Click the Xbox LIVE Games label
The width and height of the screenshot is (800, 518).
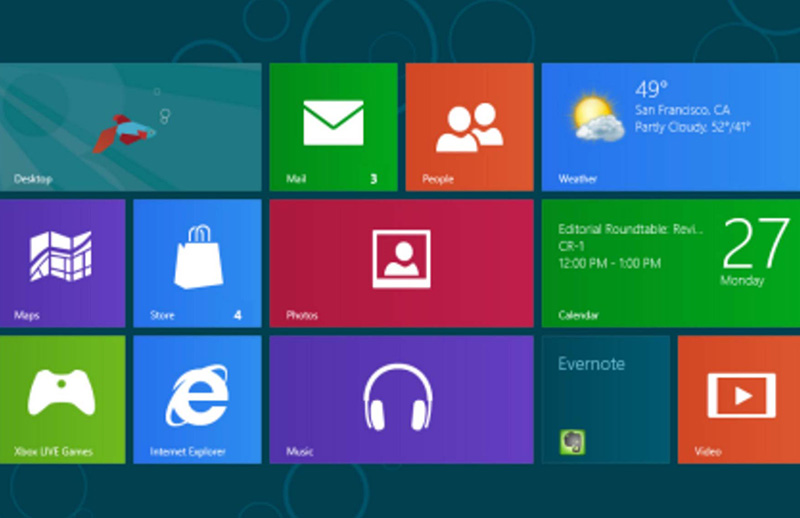(x=53, y=451)
